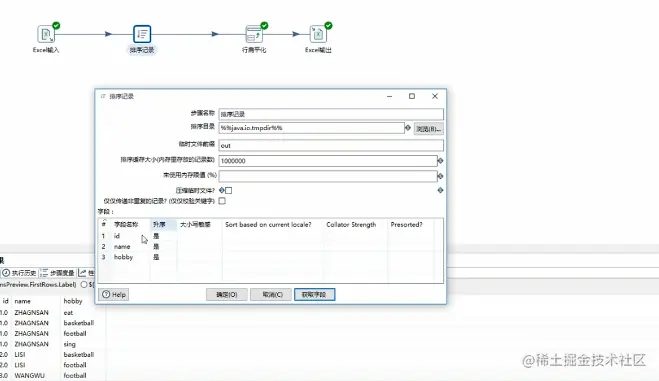
Task: Click diamond icon at right end of 压缩临时文件 row
Action: pyautogui.click(x=440, y=190)
